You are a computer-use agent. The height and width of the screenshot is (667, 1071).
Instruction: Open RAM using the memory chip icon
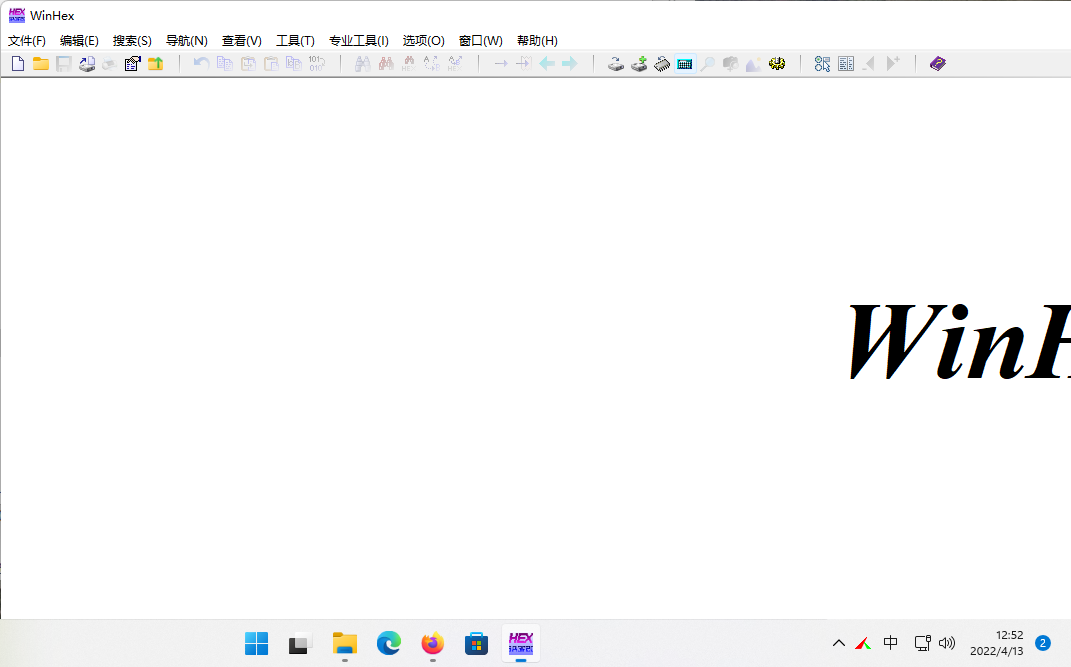(662, 64)
